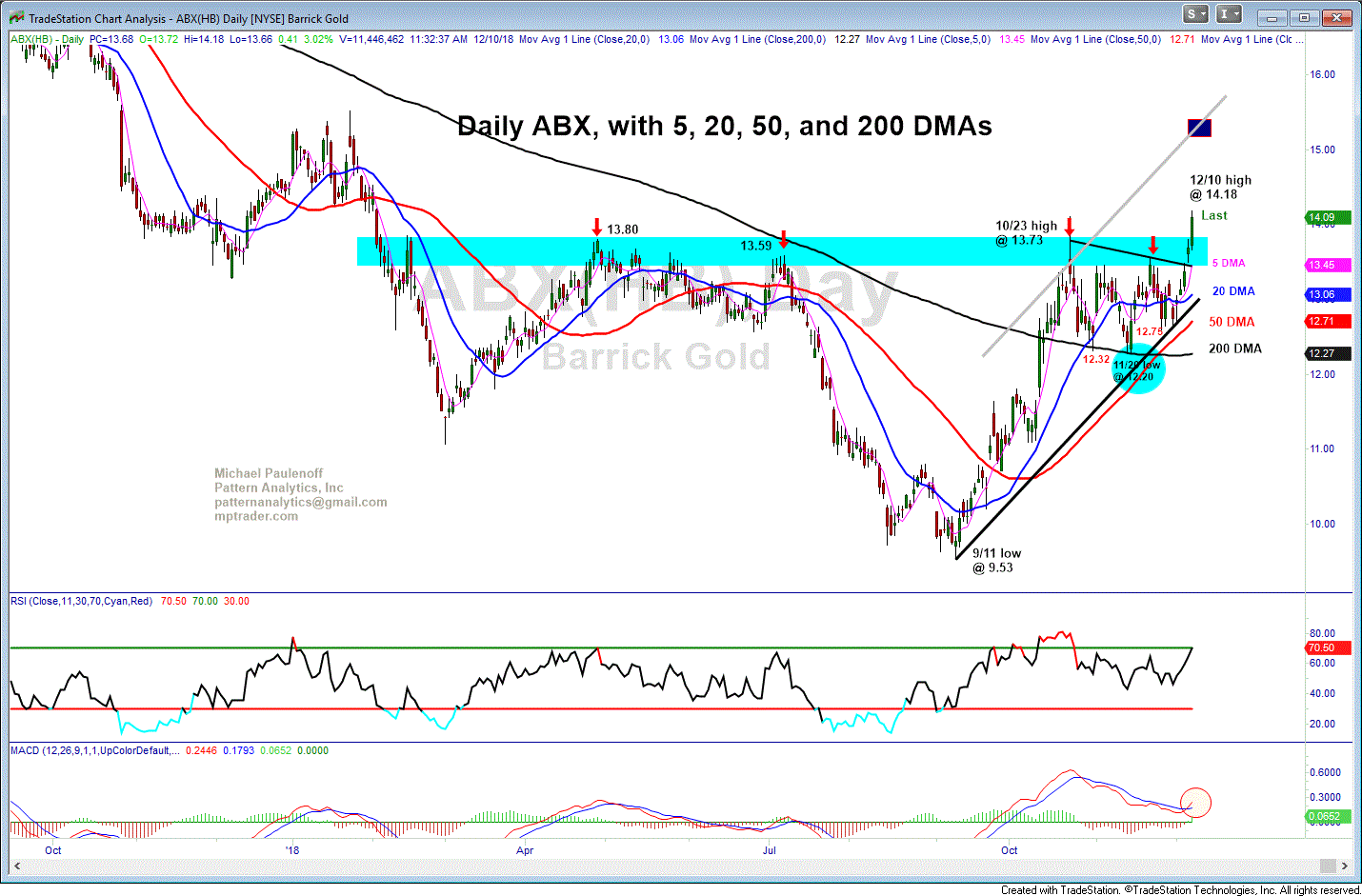Click the 200 DMA text label
1362x896 pixels.
click(x=1234, y=348)
